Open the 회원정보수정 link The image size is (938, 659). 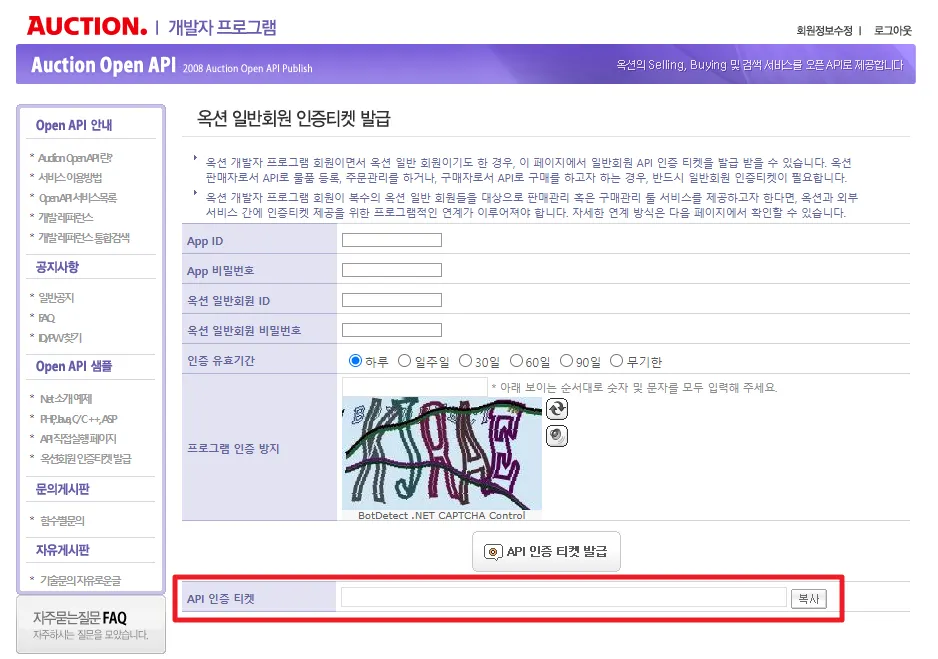(824, 30)
